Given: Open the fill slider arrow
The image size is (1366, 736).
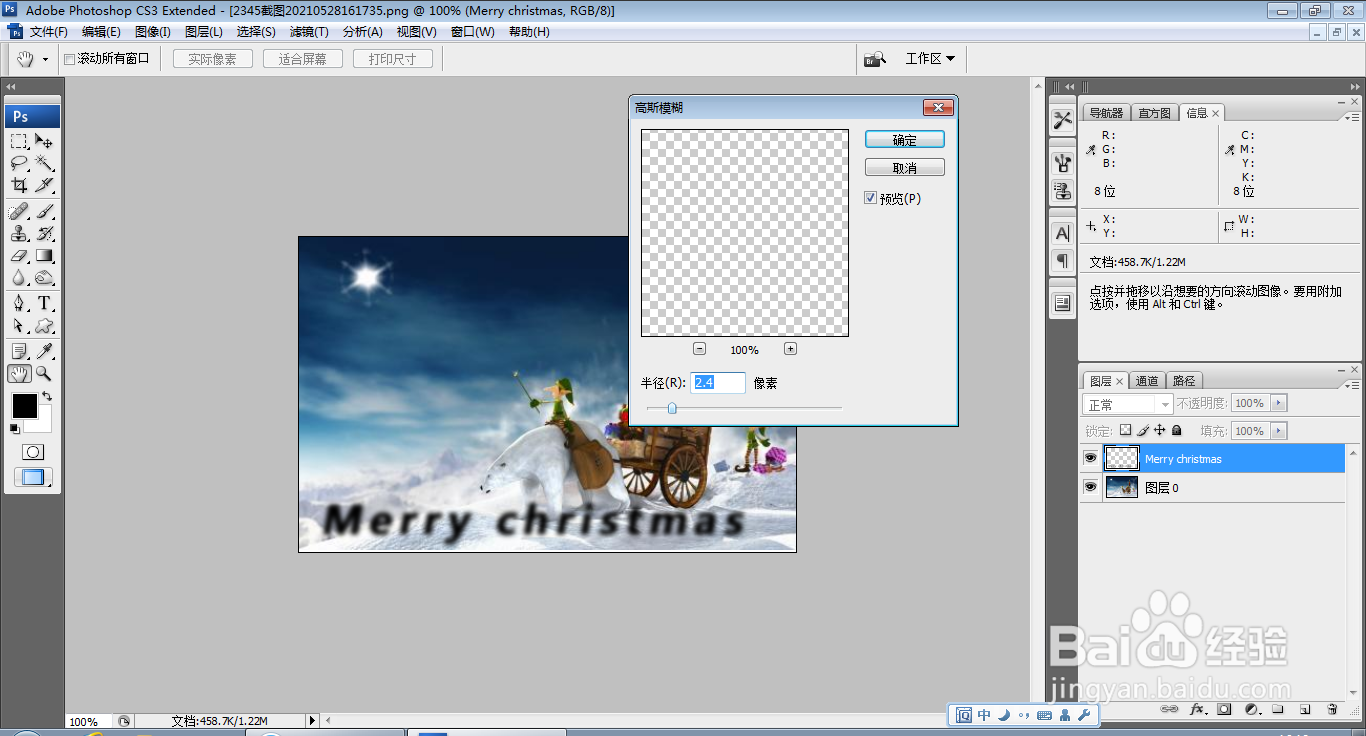Looking at the screenshot, I should pos(1278,431).
